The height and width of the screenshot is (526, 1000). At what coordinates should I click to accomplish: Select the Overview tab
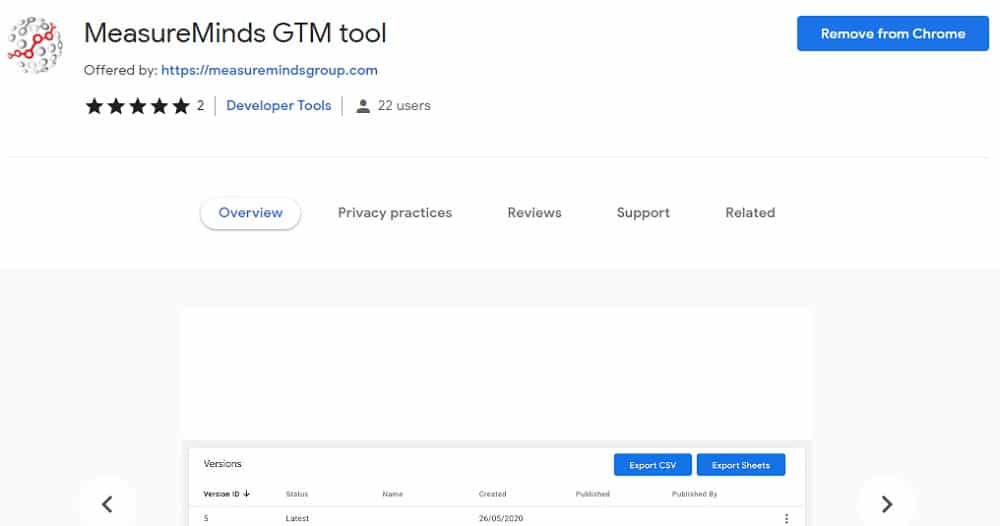(x=250, y=213)
